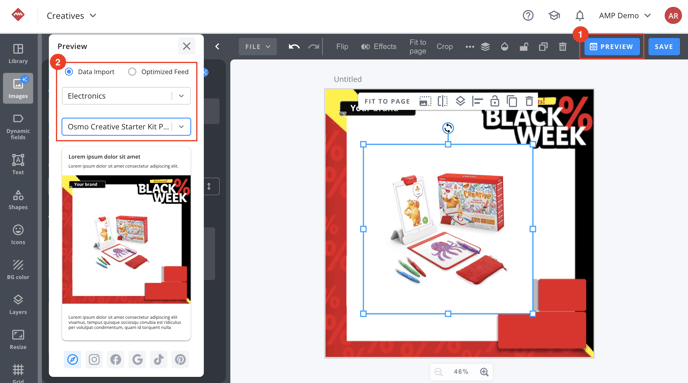
Task: Open the Shapes tool
Action: 18,199
